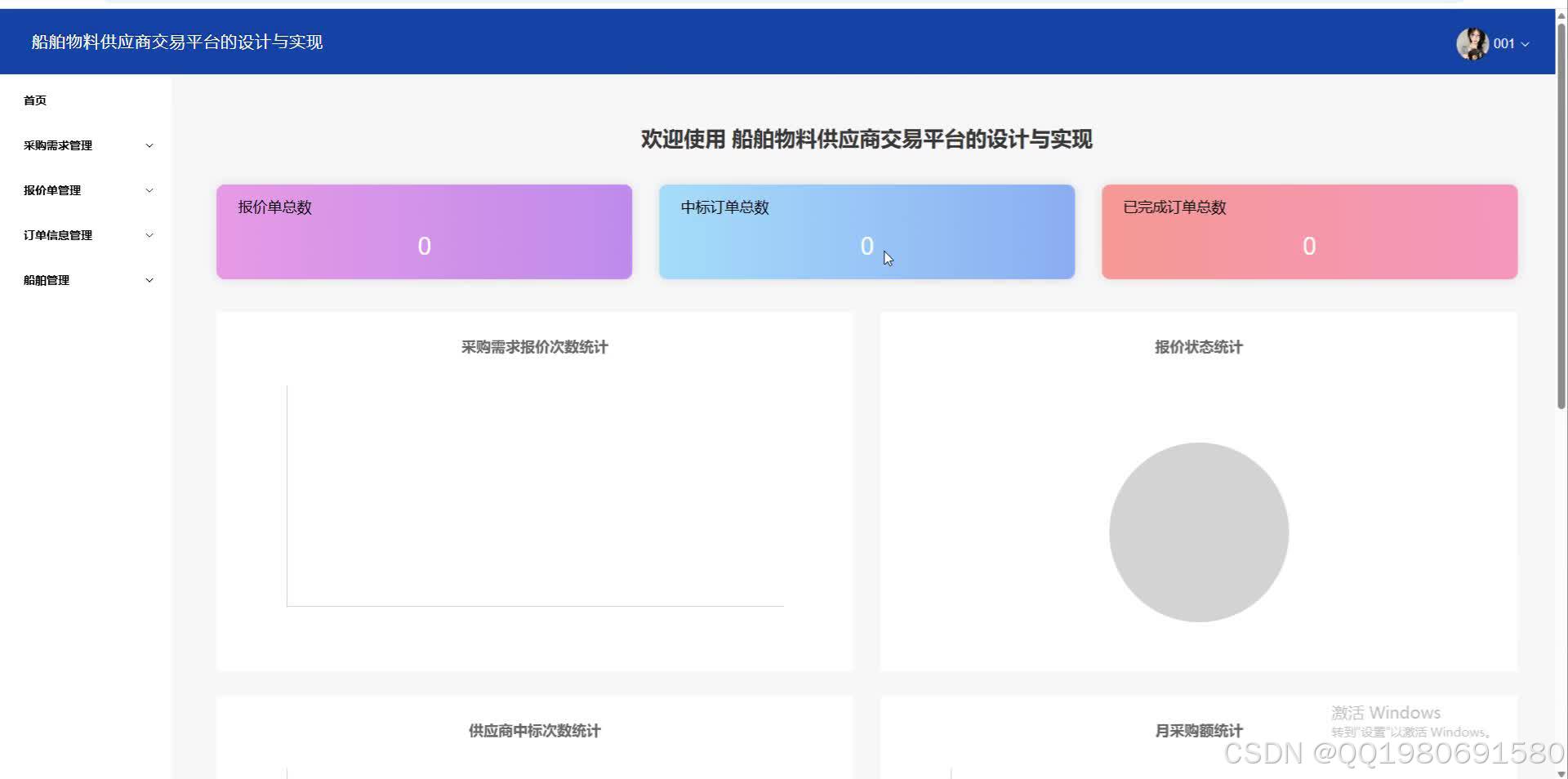1568x779 pixels.
Task: Select 首页 in the sidebar
Action: pyautogui.click(x=35, y=100)
